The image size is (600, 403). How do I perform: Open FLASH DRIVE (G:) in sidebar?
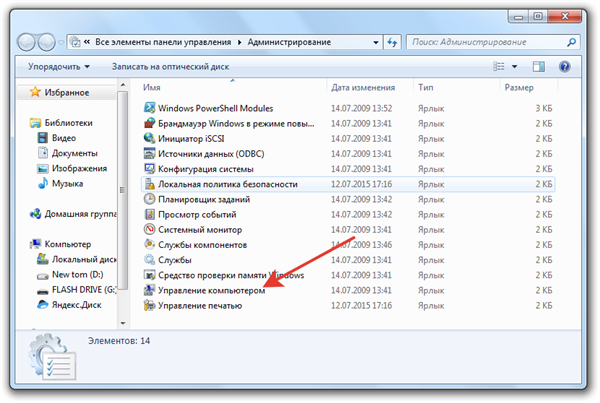click(x=84, y=290)
